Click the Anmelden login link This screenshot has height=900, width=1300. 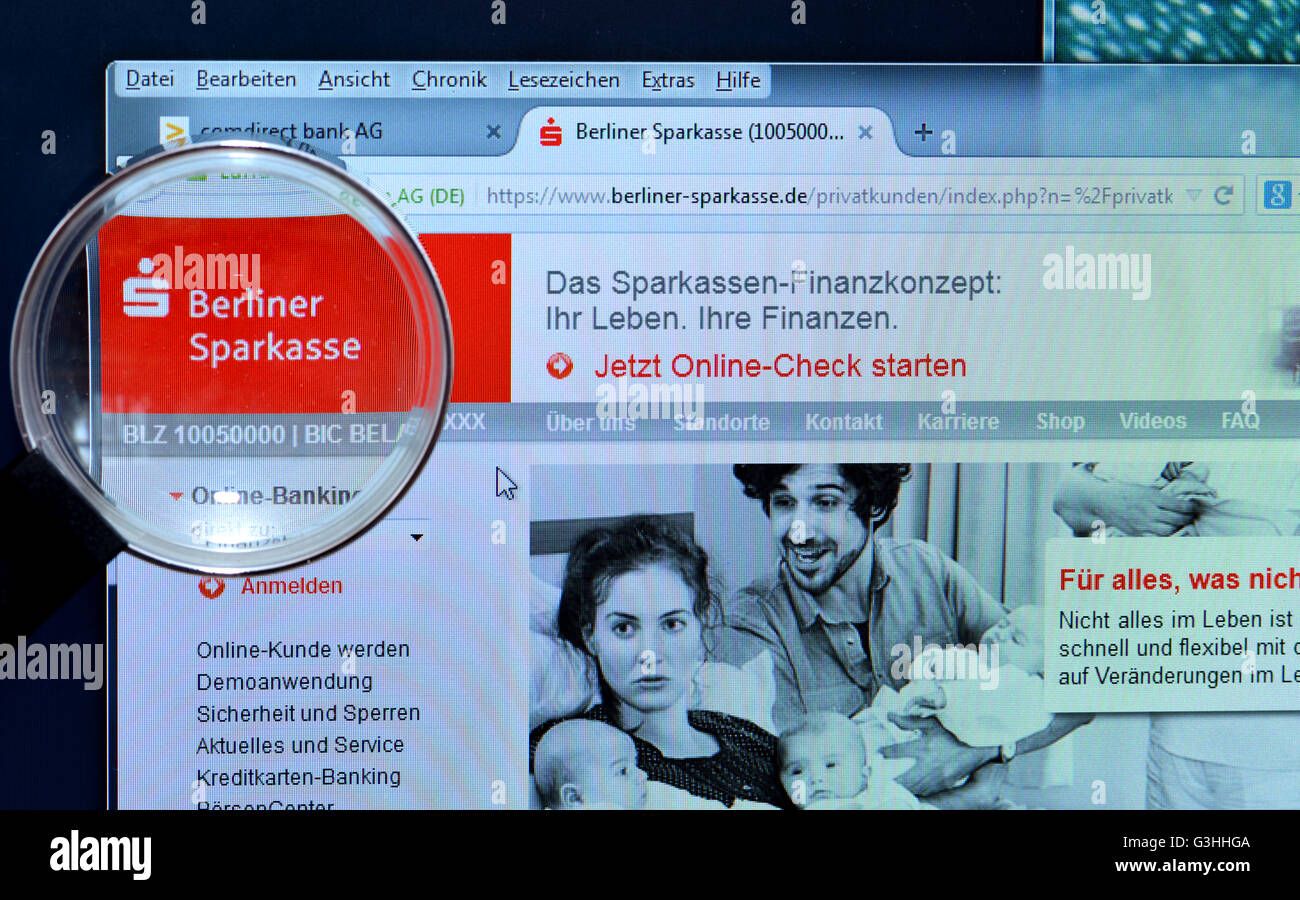tap(292, 586)
